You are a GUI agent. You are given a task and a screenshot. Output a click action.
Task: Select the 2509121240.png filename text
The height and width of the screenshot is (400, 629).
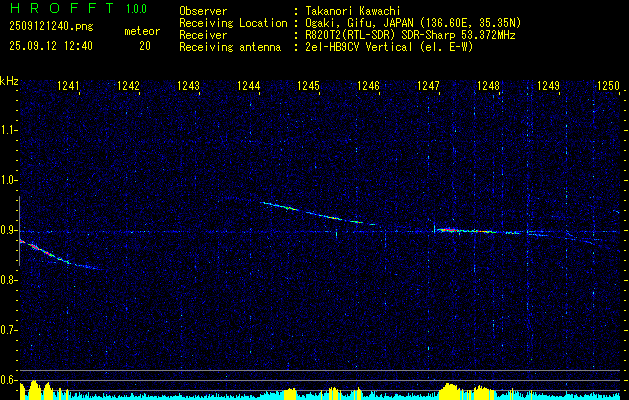point(51,26)
